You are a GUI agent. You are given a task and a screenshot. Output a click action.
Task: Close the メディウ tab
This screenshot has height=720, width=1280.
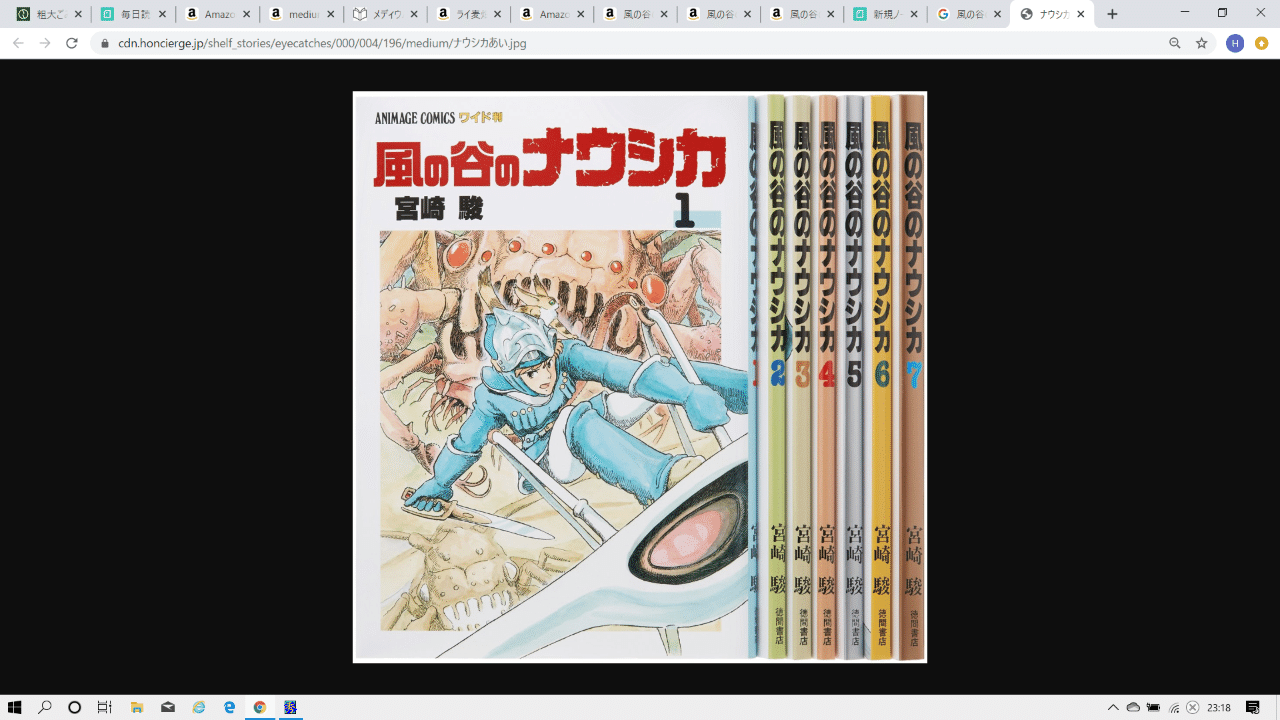click(x=414, y=14)
